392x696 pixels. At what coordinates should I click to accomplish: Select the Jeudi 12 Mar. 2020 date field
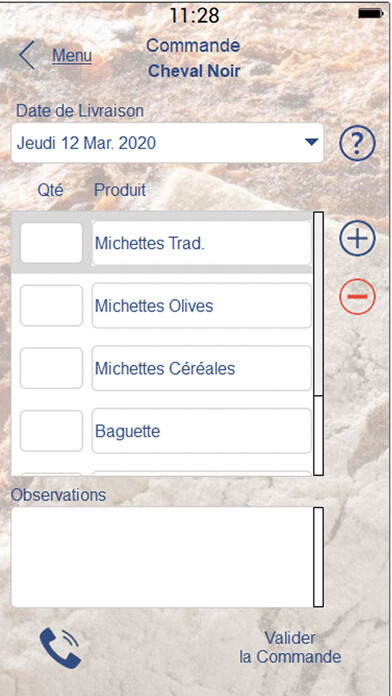click(x=167, y=143)
